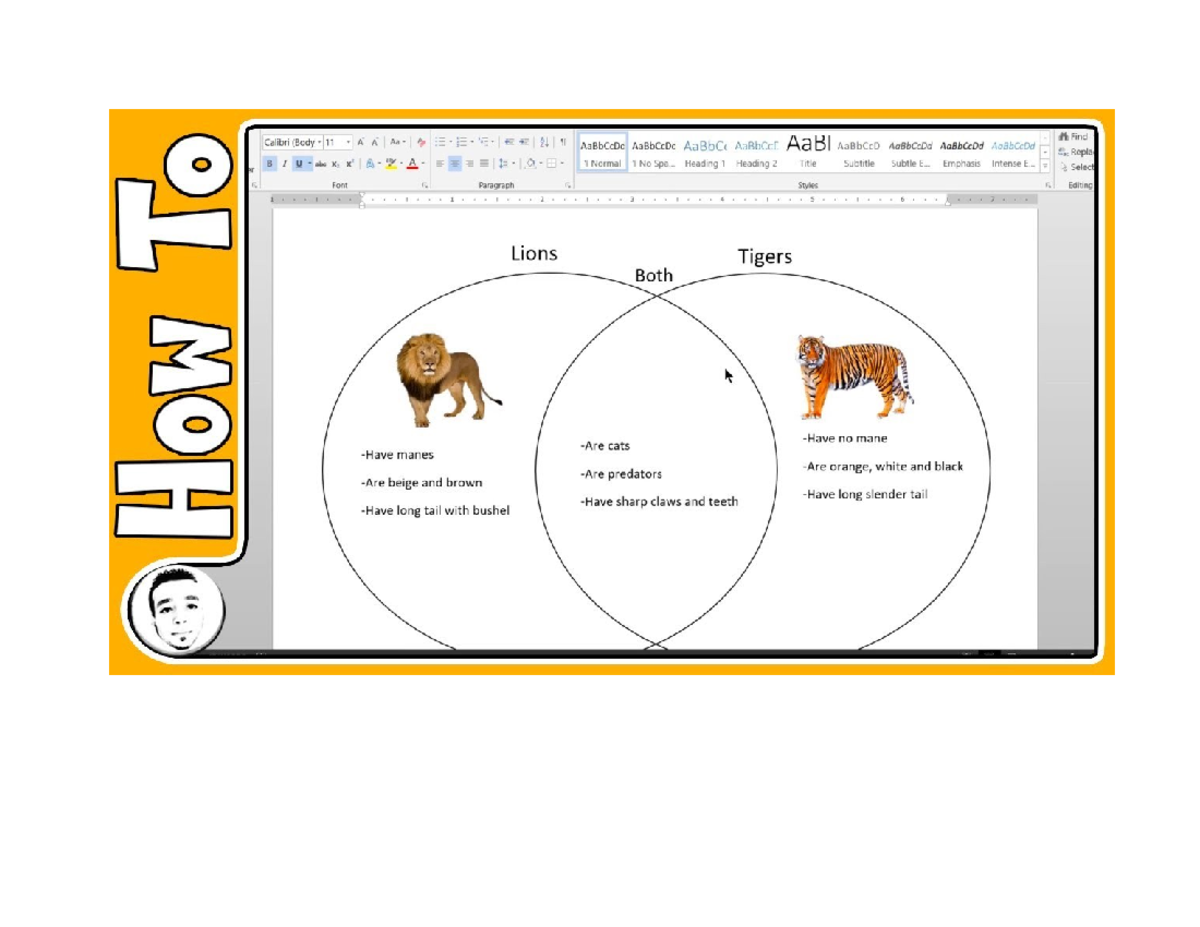Click the Numbering list icon
Image resolution: width=1200 pixels, height=927 pixels.
click(x=461, y=141)
